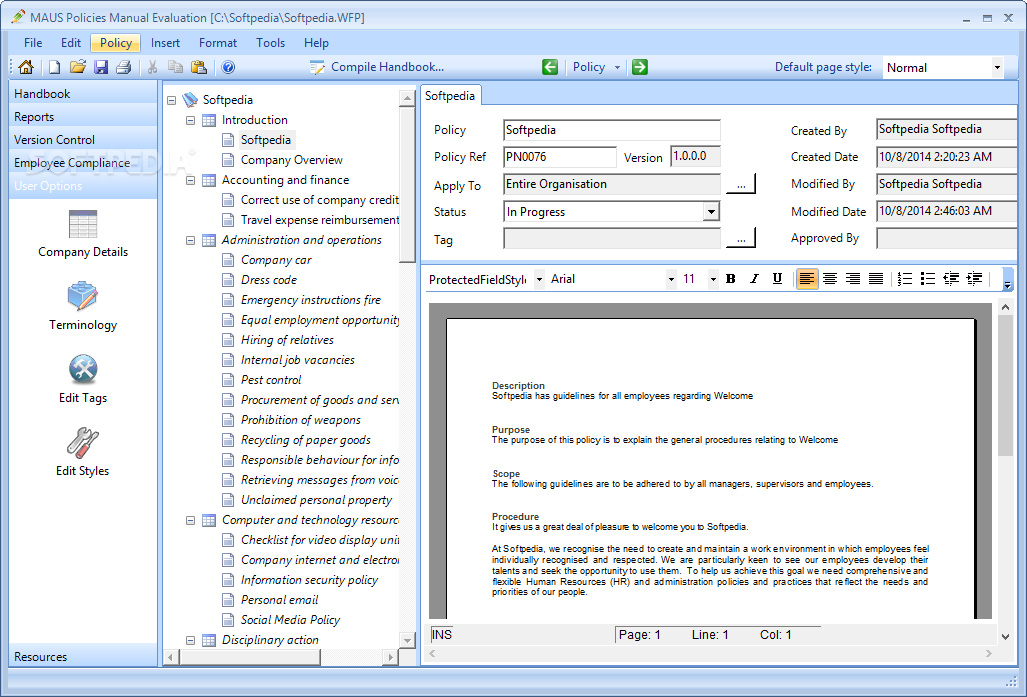
Task: Click in the Policy name field
Action: (612, 130)
